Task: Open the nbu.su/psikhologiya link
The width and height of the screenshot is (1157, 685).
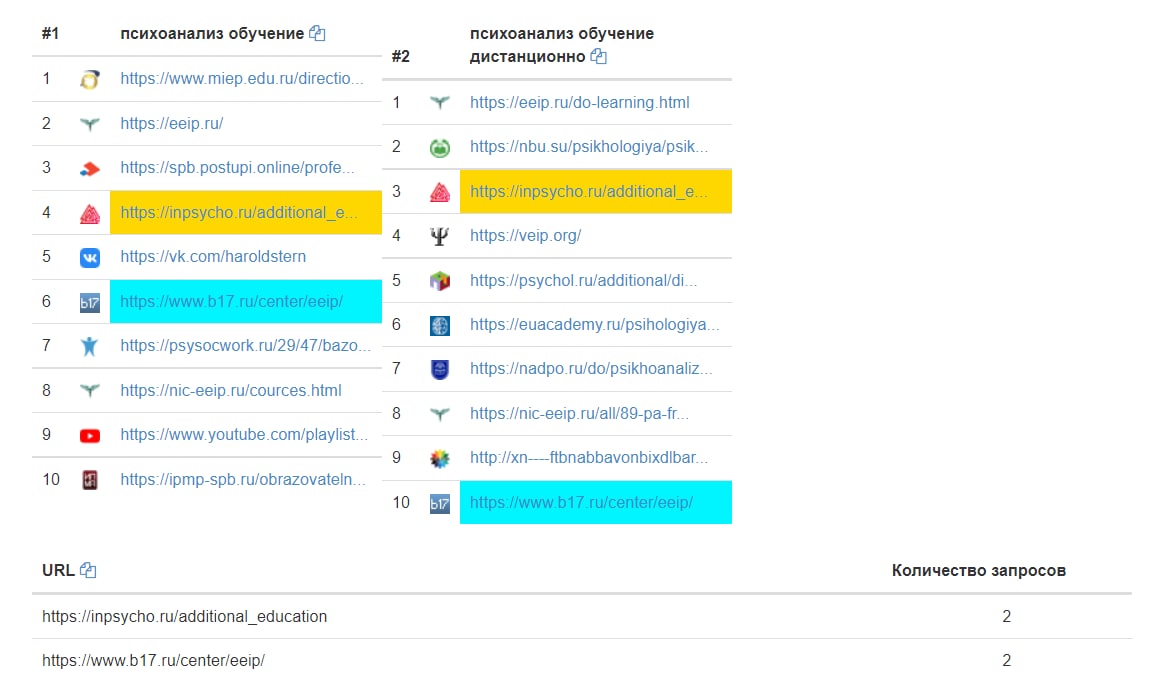Action: pyautogui.click(x=588, y=147)
